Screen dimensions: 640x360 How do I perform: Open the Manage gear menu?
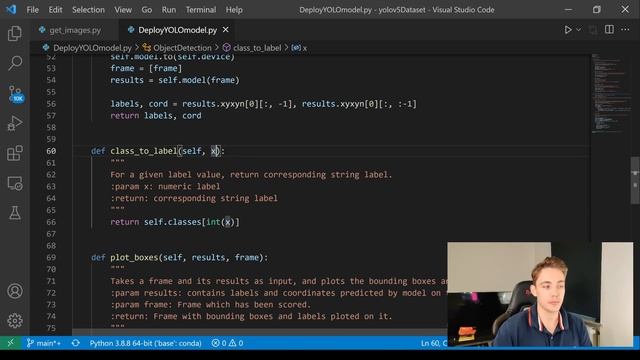tap(15, 321)
